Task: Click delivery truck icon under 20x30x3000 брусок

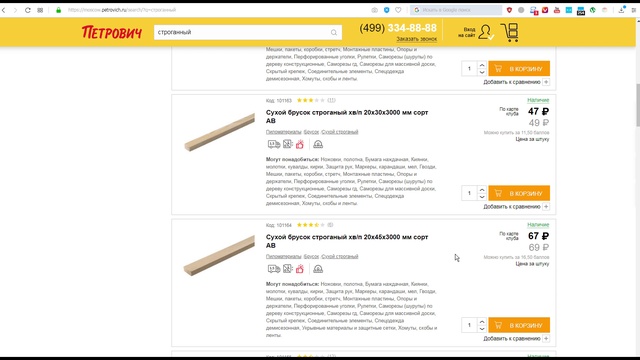Action: [x=273, y=144]
